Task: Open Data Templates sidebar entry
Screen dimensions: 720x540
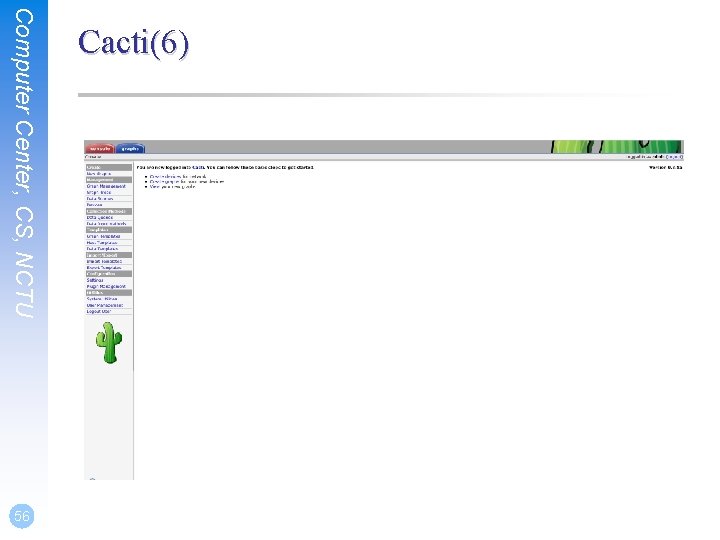Action: (102, 249)
